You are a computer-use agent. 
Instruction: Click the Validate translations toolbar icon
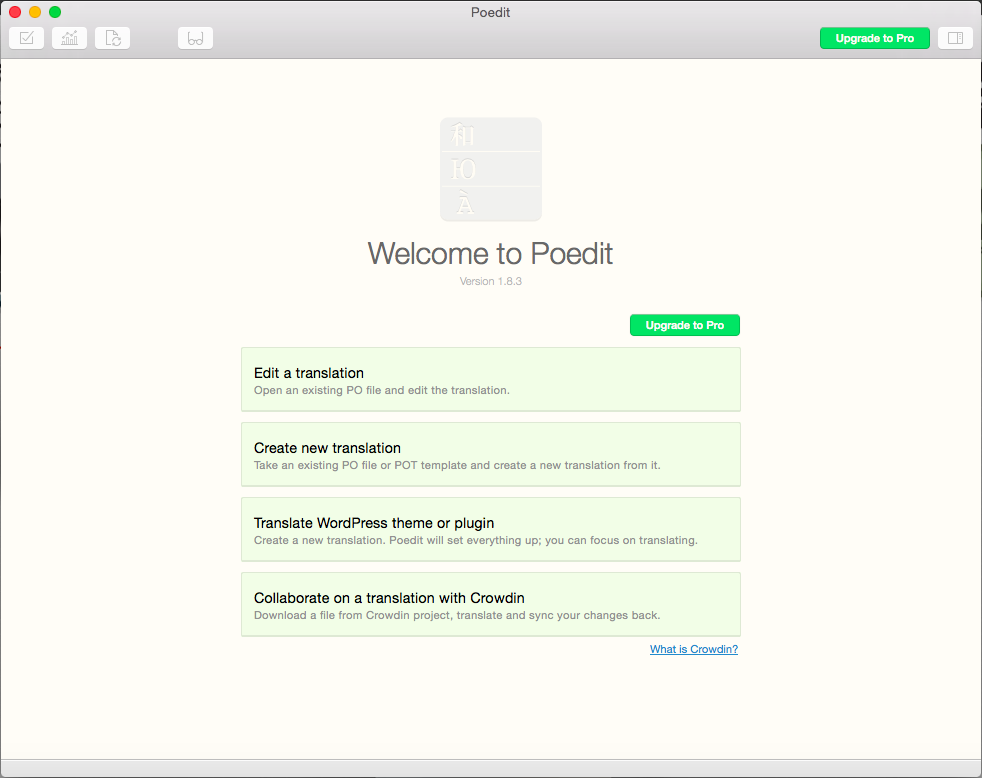click(26, 38)
